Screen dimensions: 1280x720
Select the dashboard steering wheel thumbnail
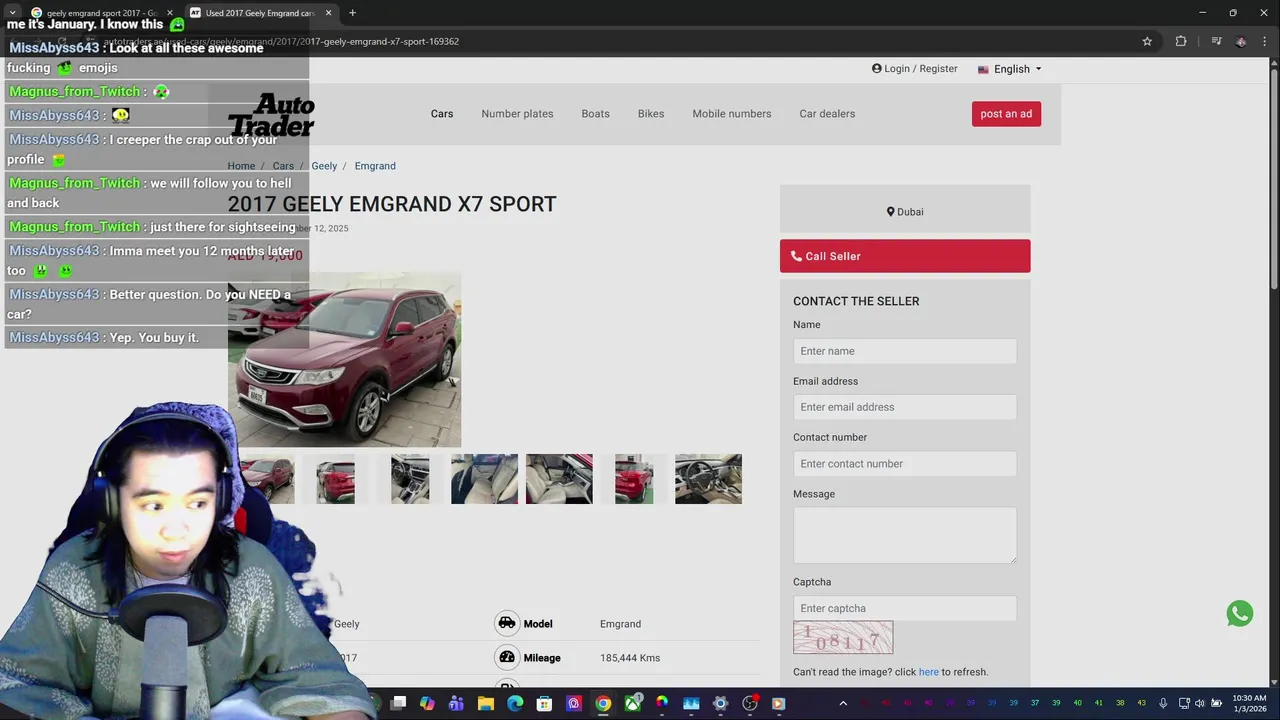(708, 479)
